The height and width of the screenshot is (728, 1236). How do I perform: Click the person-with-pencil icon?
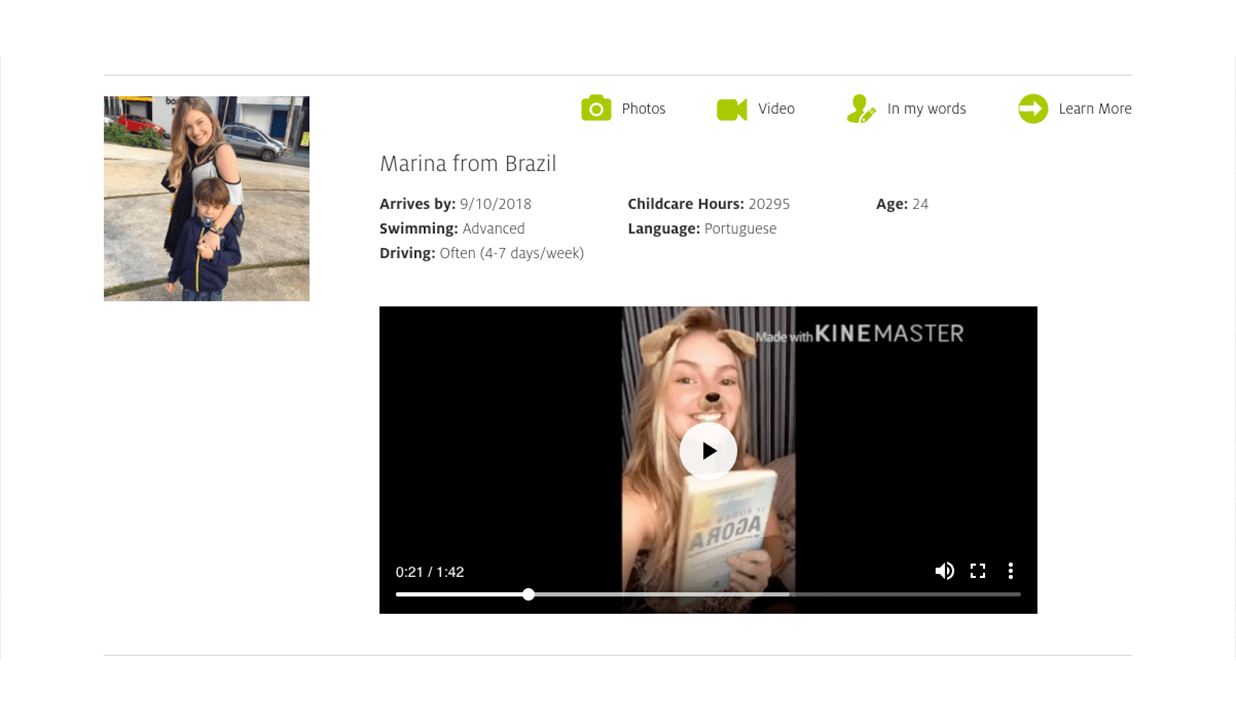pos(861,109)
